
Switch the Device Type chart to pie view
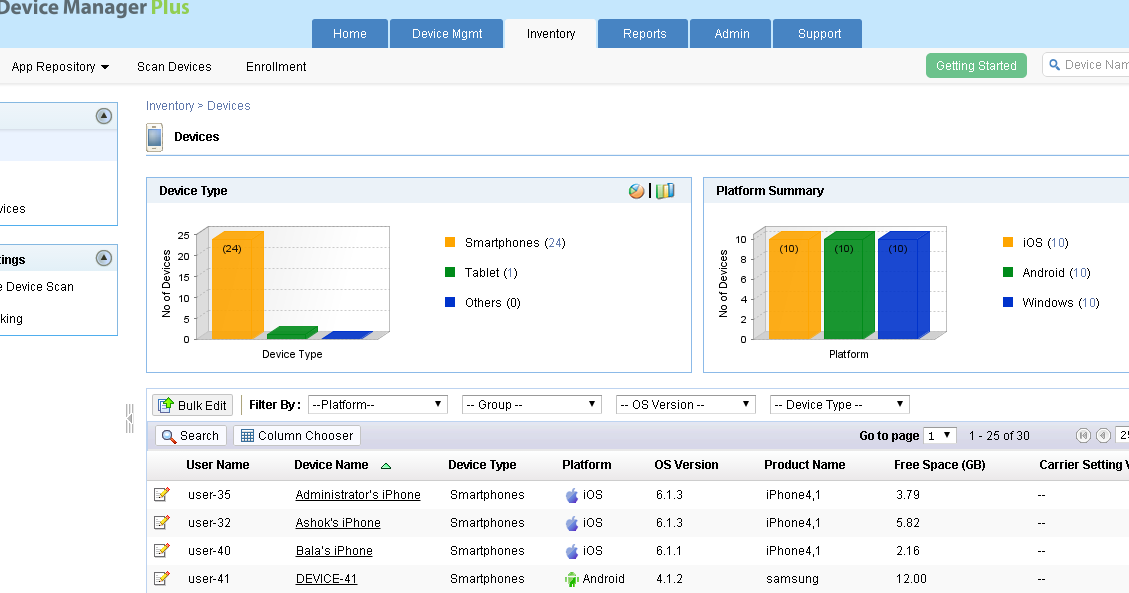click(636, 191)
